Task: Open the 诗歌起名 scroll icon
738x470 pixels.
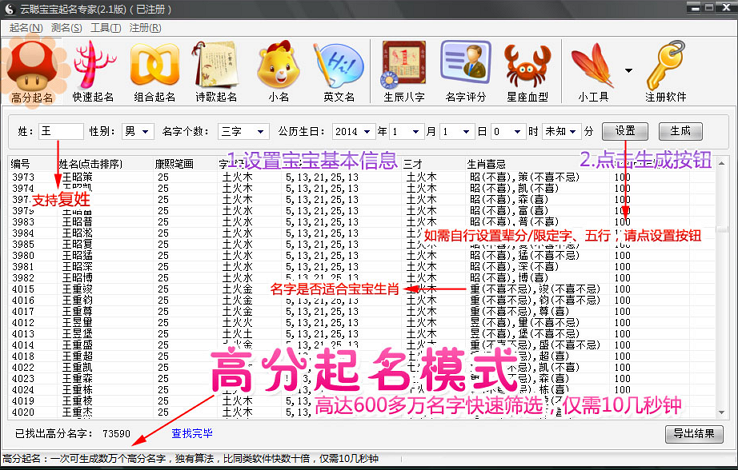Action: pos(216,72)
